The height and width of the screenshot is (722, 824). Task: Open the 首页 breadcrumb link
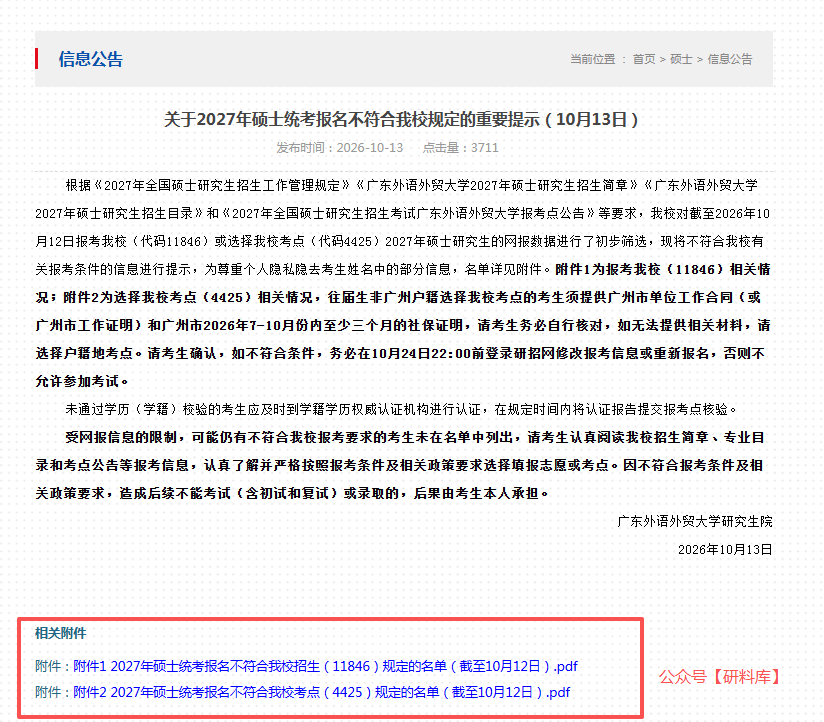tap(644, 59)
